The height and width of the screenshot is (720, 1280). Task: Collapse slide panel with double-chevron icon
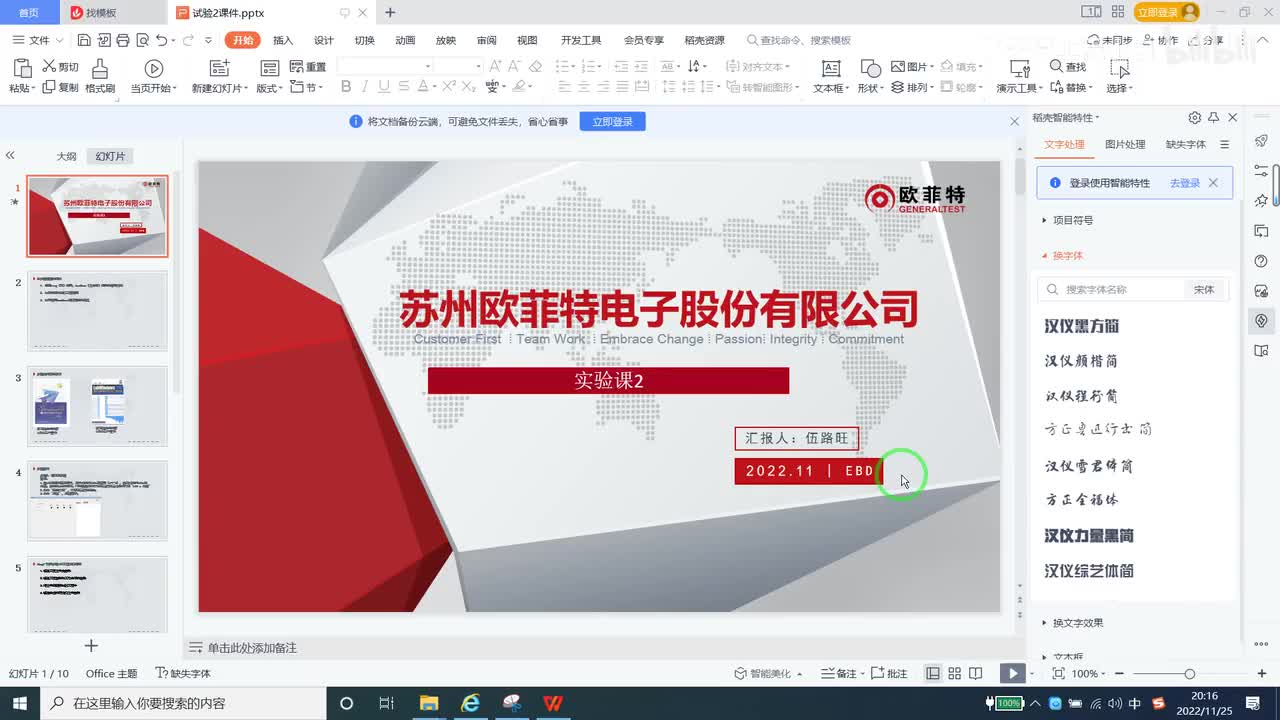(x=10, y=155)
